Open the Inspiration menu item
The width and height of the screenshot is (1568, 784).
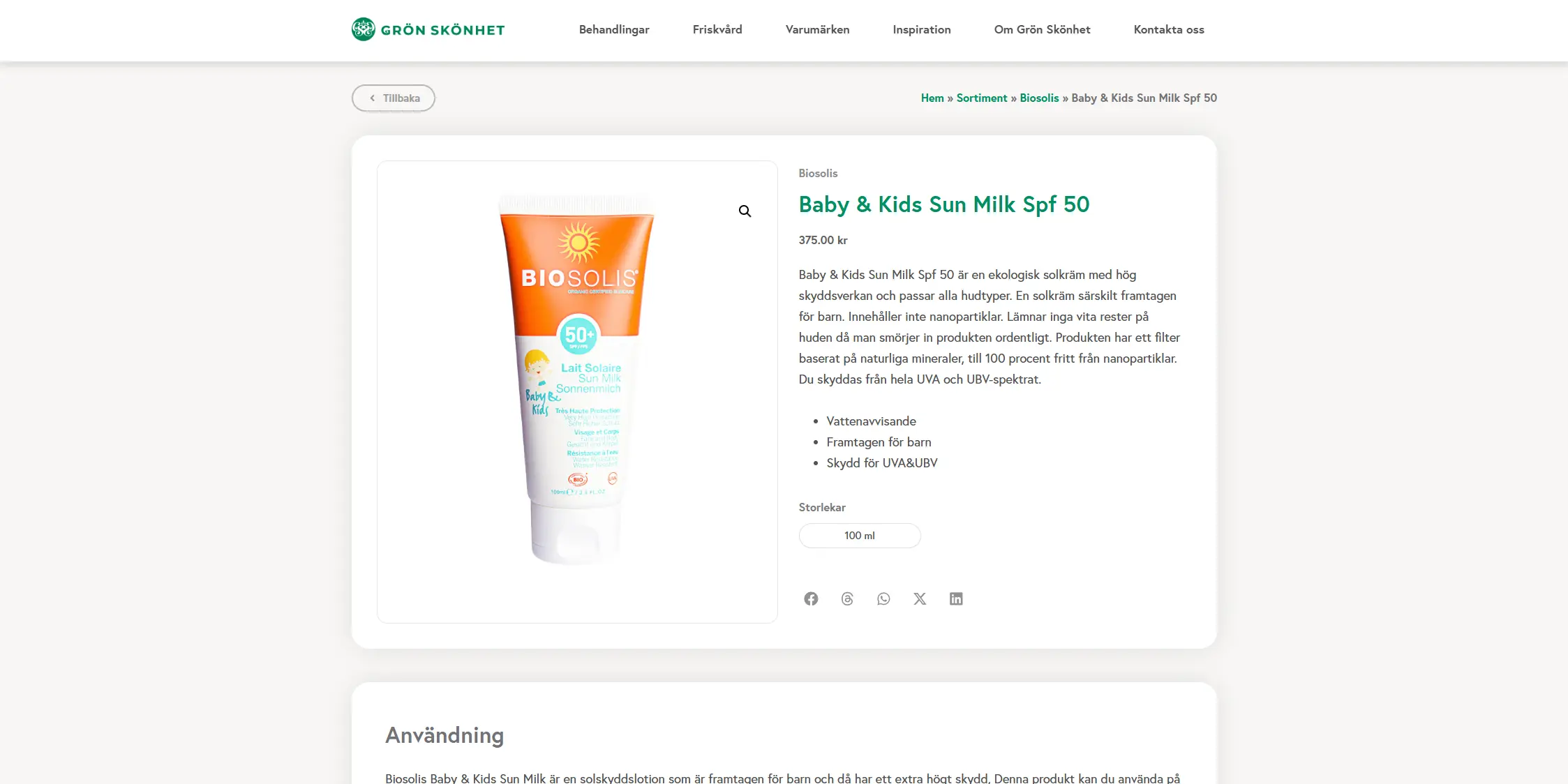pos(922,29)
